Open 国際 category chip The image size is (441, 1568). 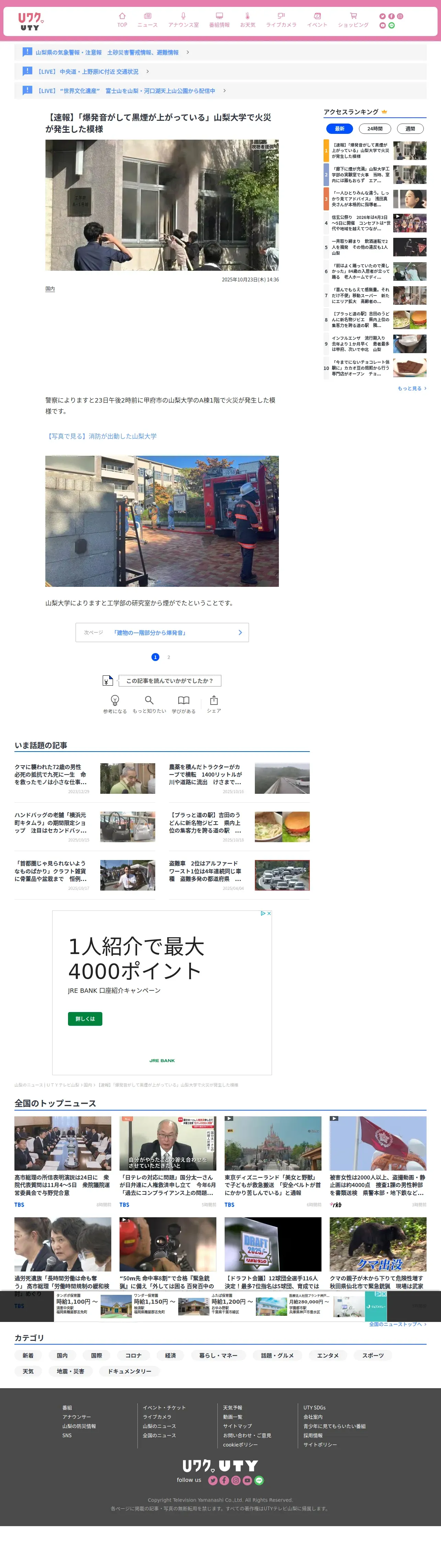(x=96, y=1356)
